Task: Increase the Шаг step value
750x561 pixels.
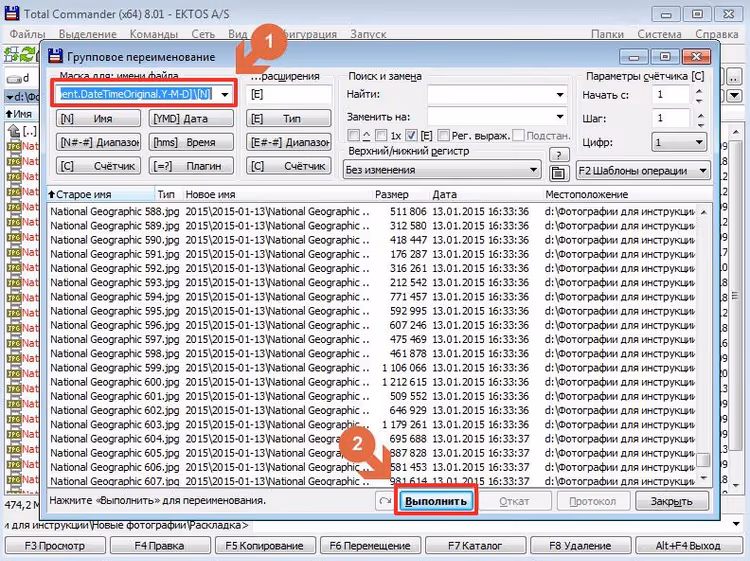Action: 700,115
